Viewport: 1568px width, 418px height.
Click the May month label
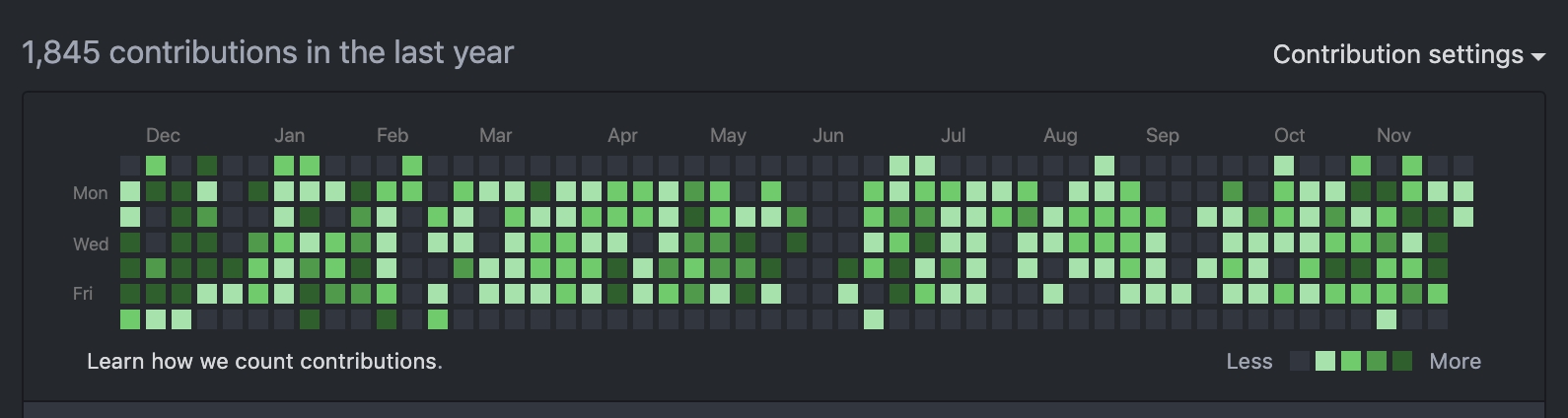pos(728,135)
